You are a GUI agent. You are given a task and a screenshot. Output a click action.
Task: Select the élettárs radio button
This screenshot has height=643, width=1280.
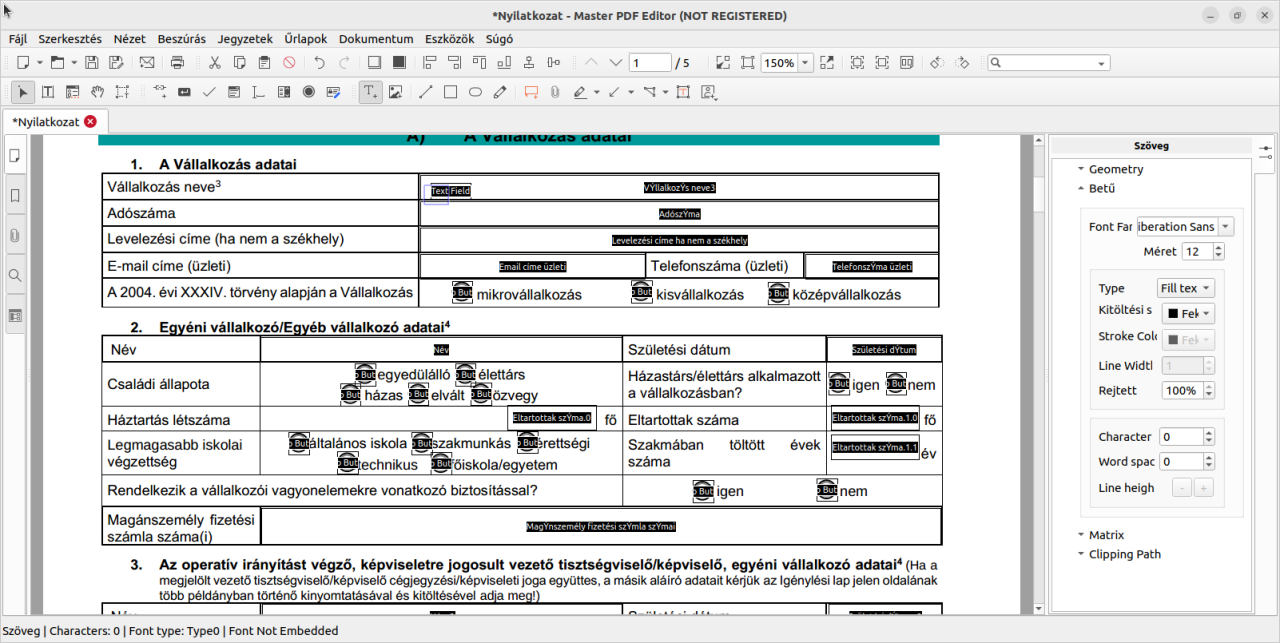pos(465,374)
